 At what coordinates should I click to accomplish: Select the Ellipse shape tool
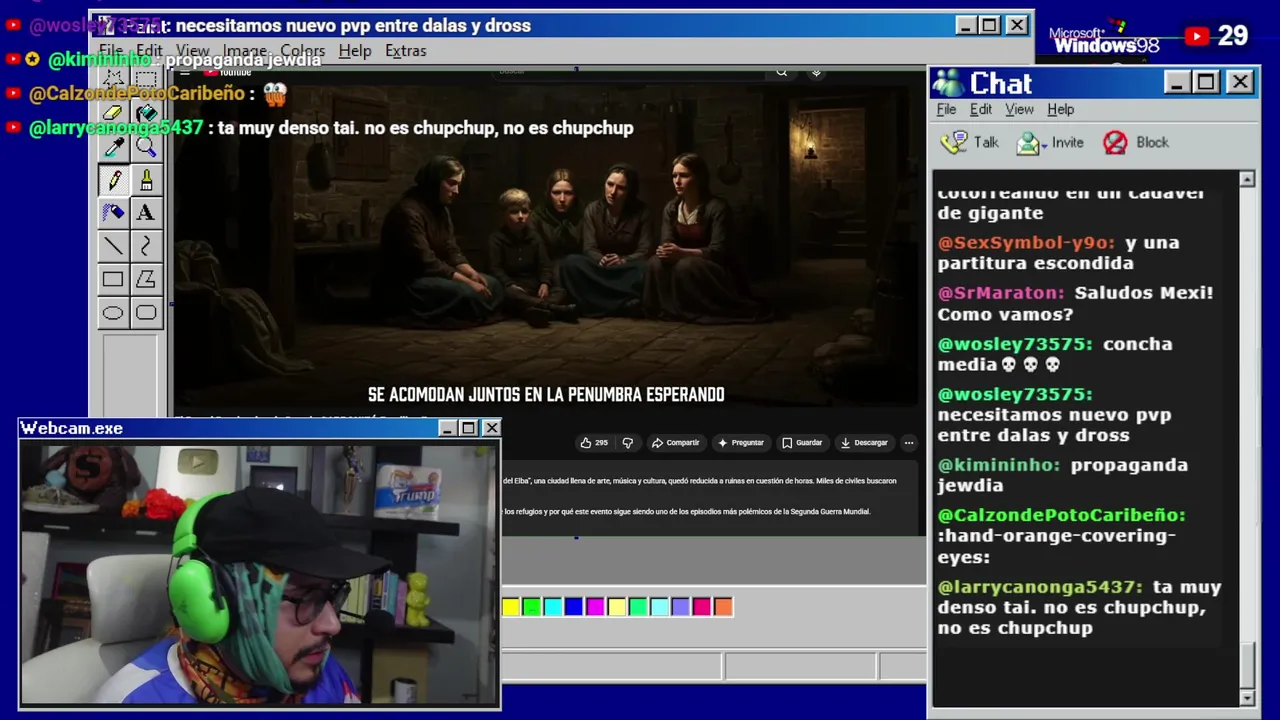[x=113, y=313]
